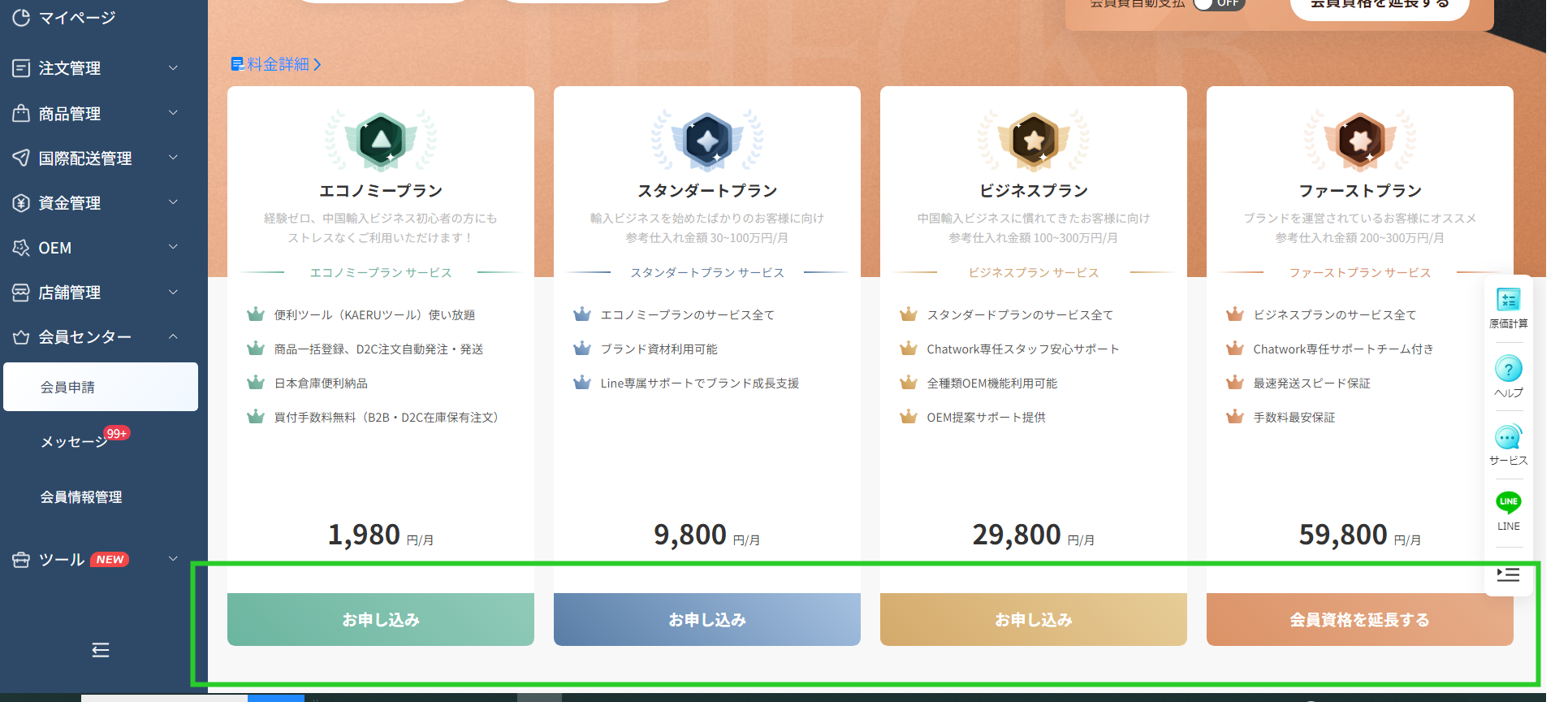
Task: Click the green LINE icon
Action: (x=1508, y=503)
